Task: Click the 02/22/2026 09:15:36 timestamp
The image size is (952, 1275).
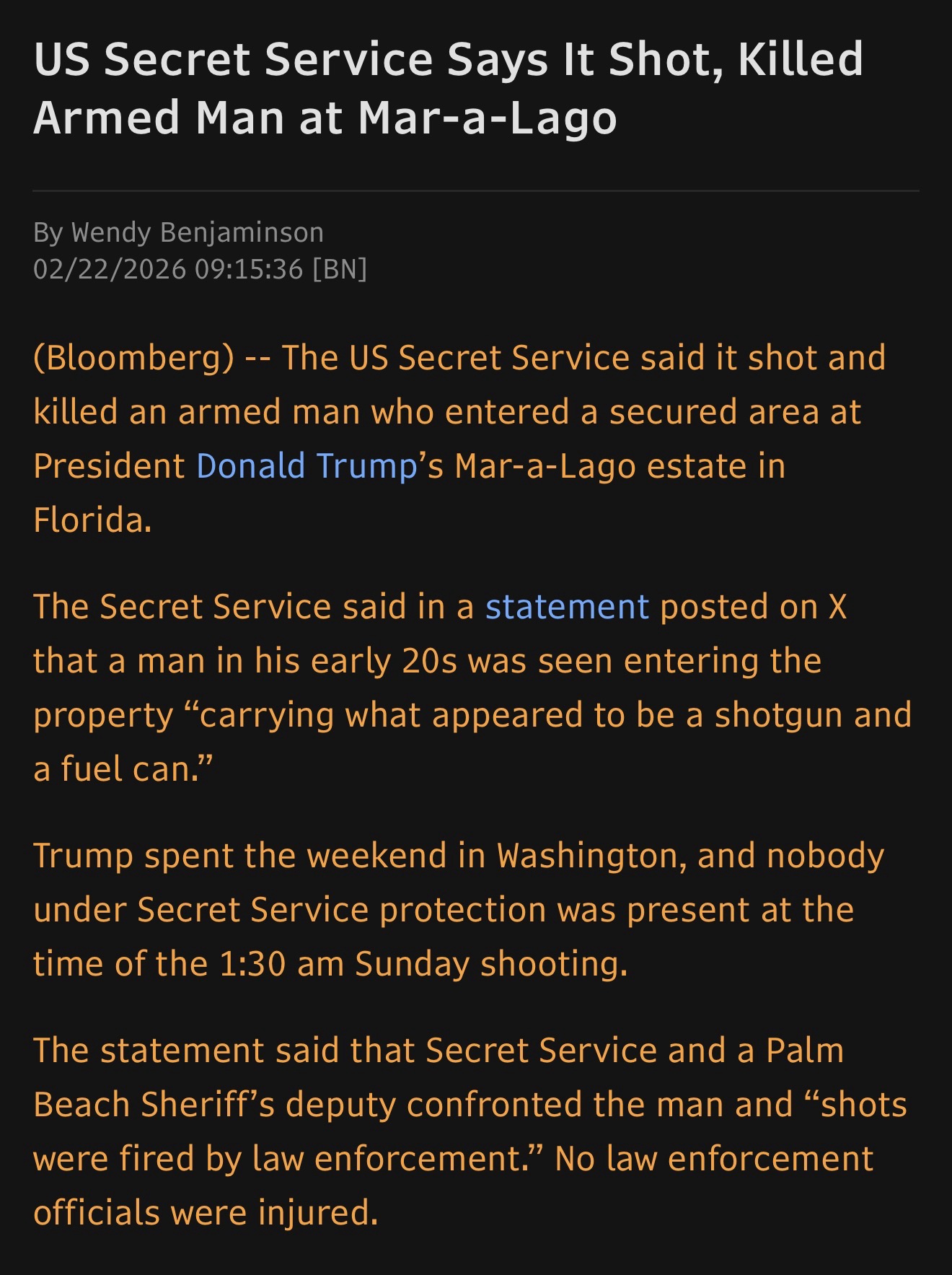Action: tap(168, 269)
